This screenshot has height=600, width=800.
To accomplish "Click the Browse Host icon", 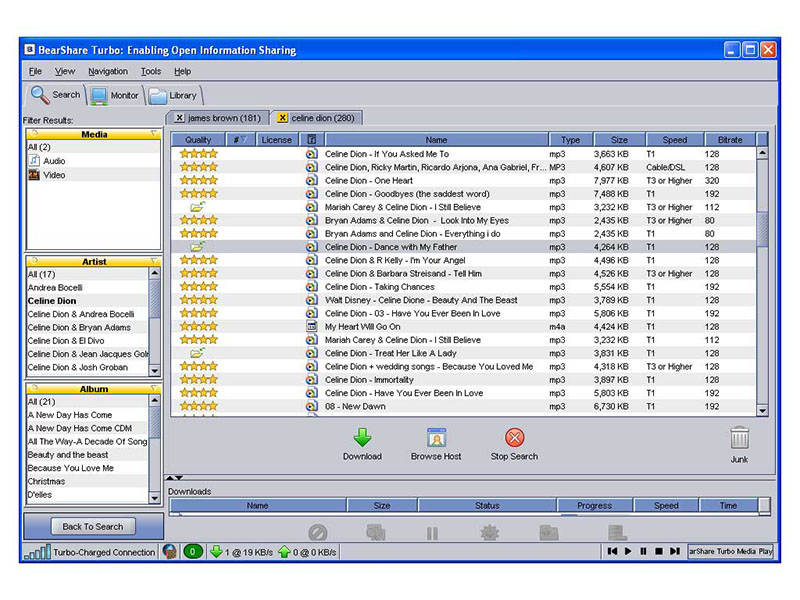I will click(x=436, y=438).
